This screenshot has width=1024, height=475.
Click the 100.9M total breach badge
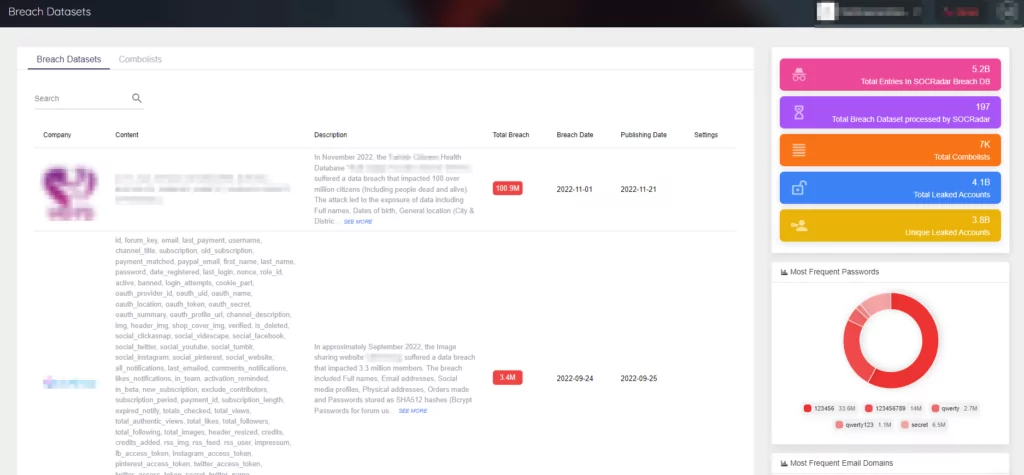(x=507, y=189)
